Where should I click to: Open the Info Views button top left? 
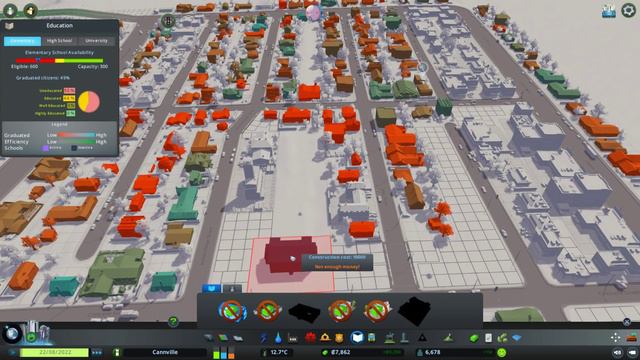10,10
